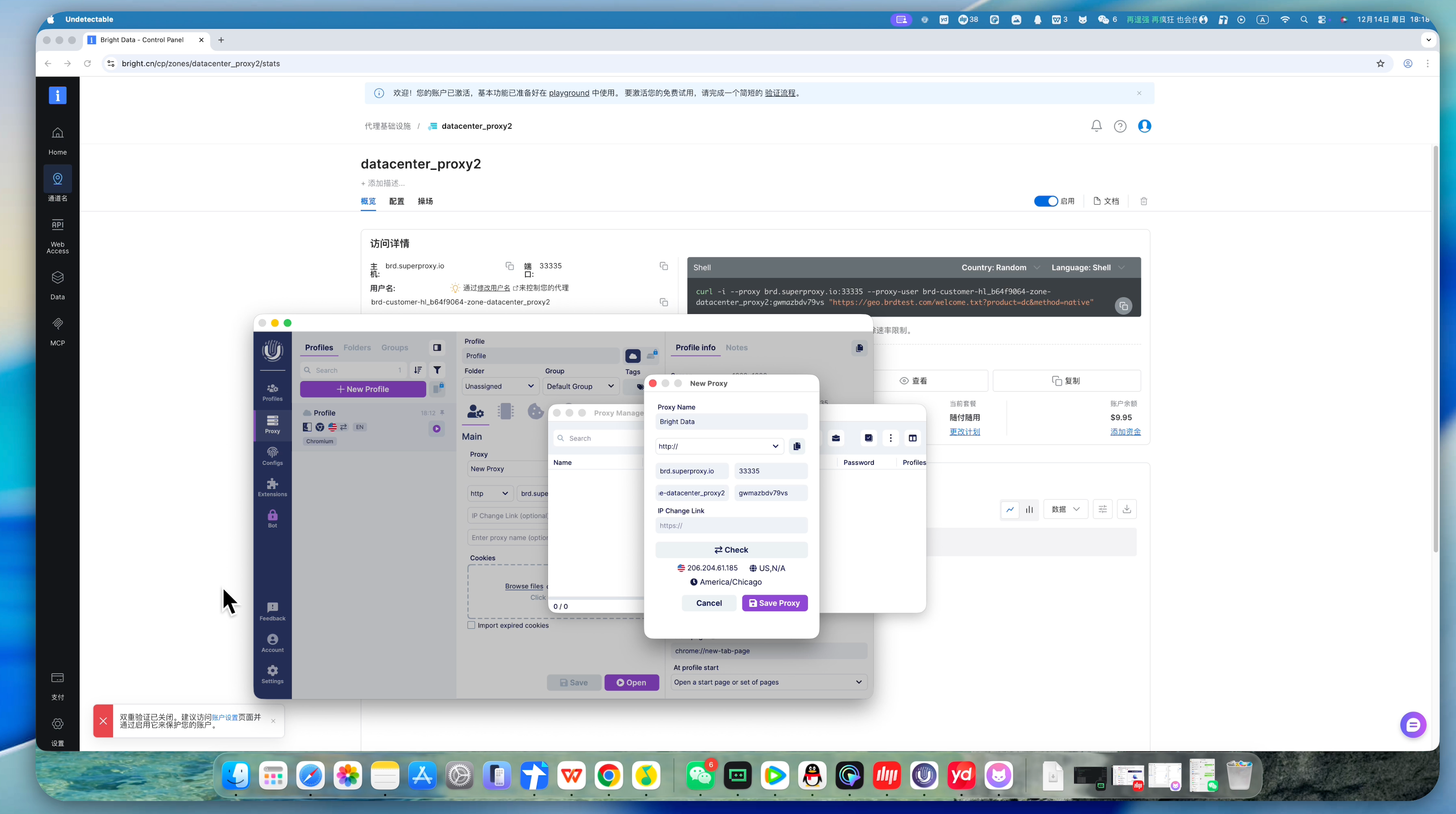Image resolution: width=1456 pixels, height=814 pixels.
Task: Delete zone with trash icon
Action: coord(1144,201)
